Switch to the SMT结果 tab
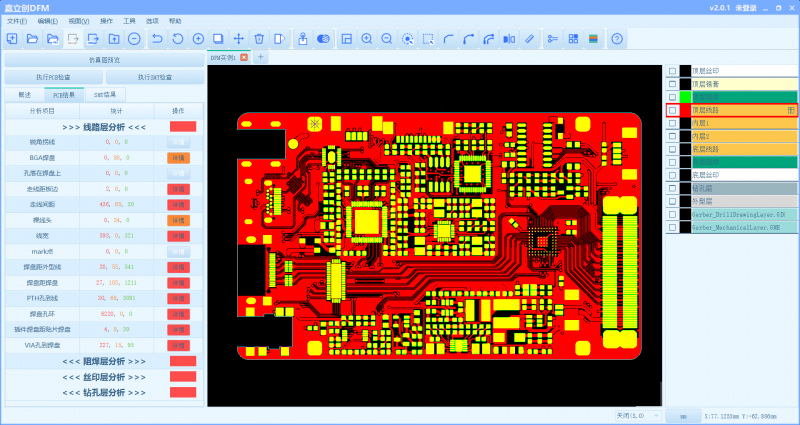Screen dimensions: 800x425 [x=105, y=94]
